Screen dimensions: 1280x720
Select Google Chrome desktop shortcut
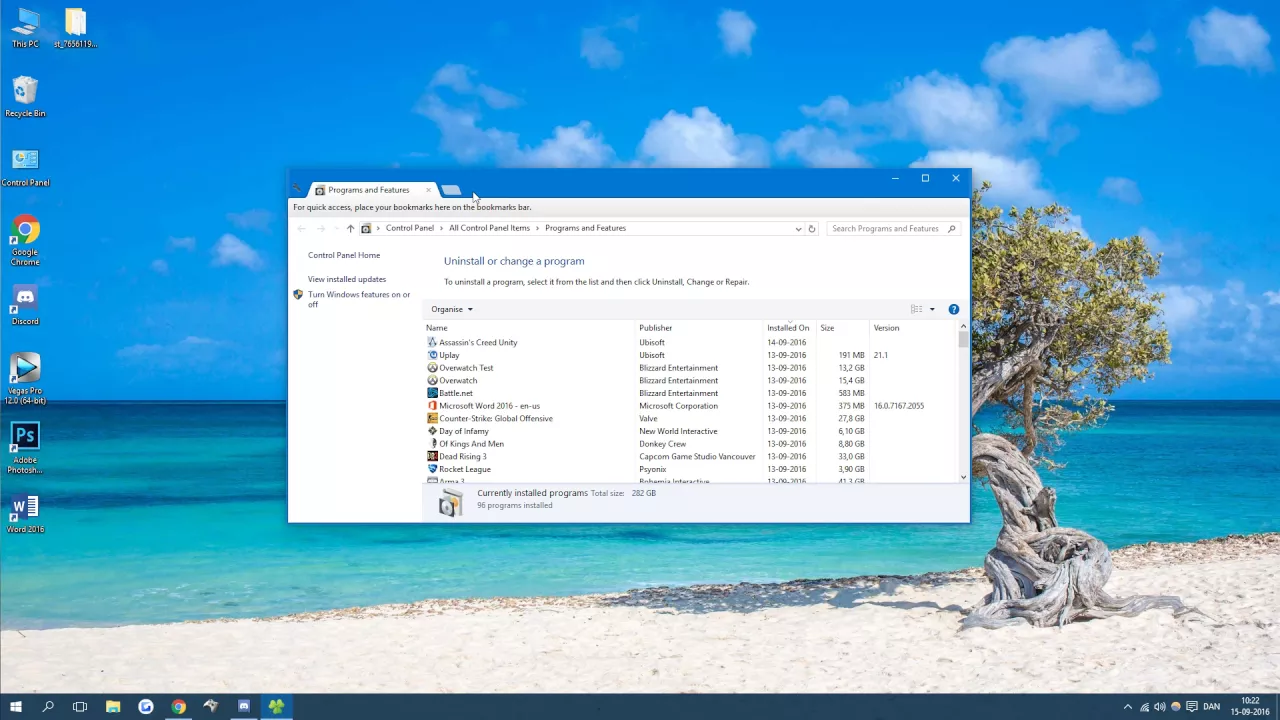25,241
